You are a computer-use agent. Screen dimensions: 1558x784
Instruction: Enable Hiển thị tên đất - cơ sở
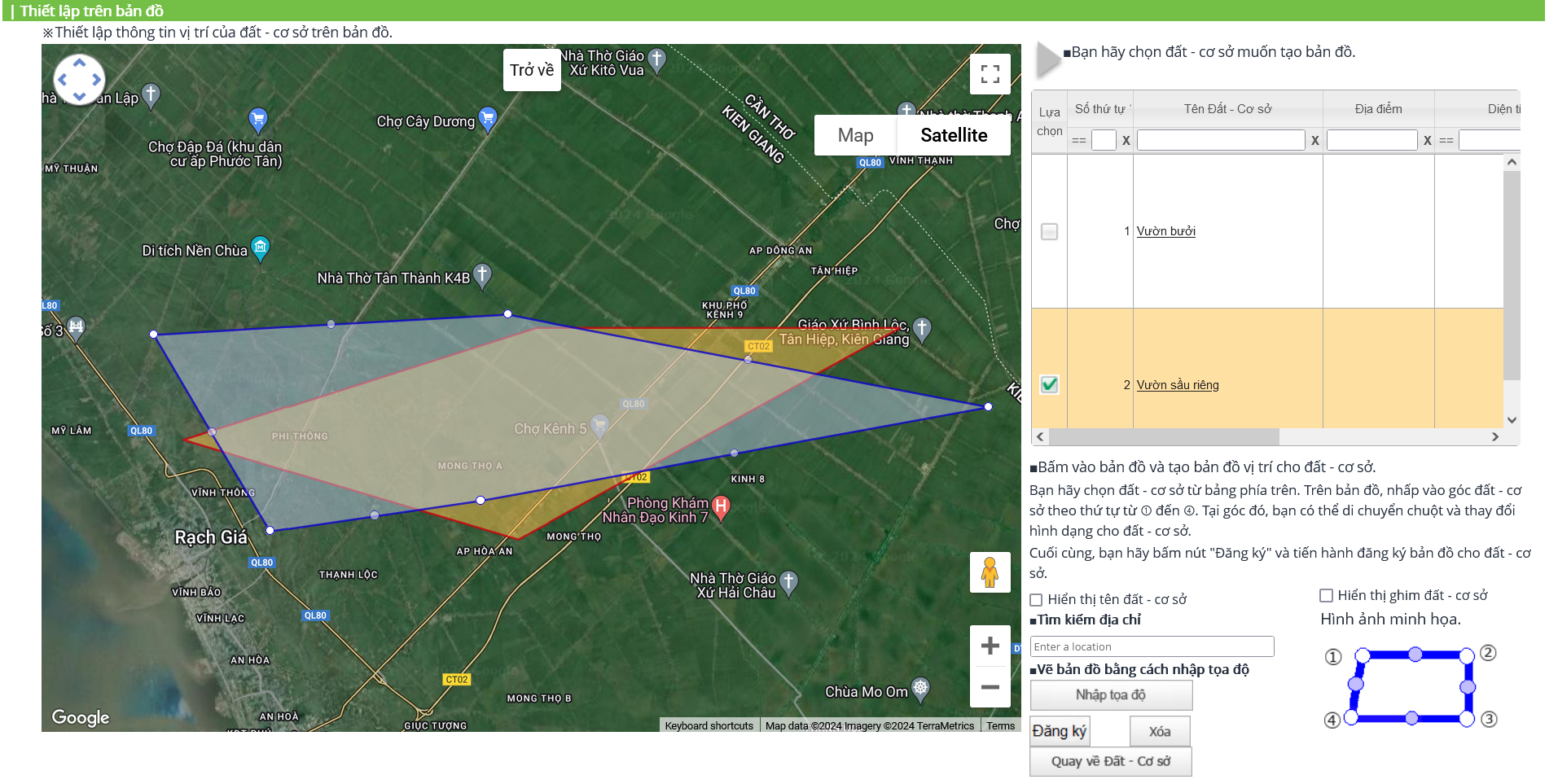tap(1036, 600)
